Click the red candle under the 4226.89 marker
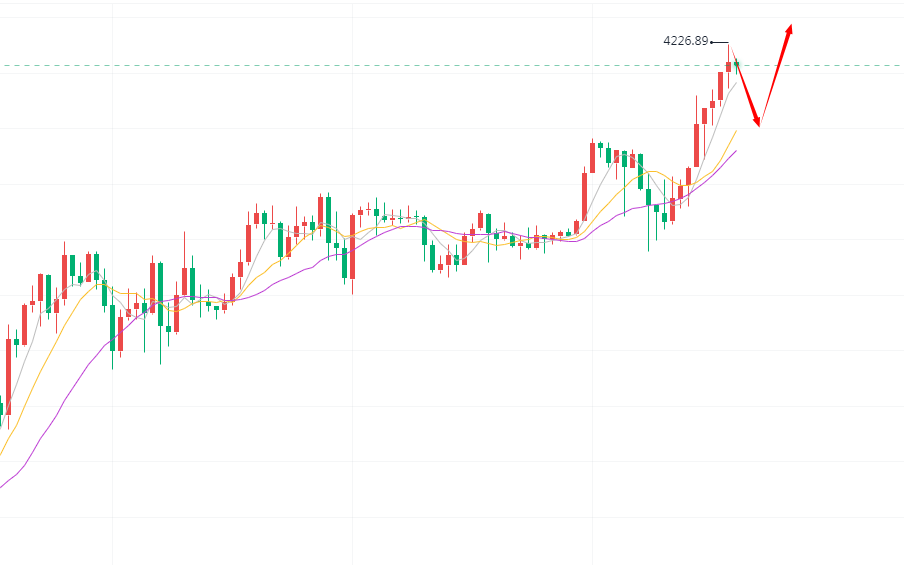 [729, 67]
